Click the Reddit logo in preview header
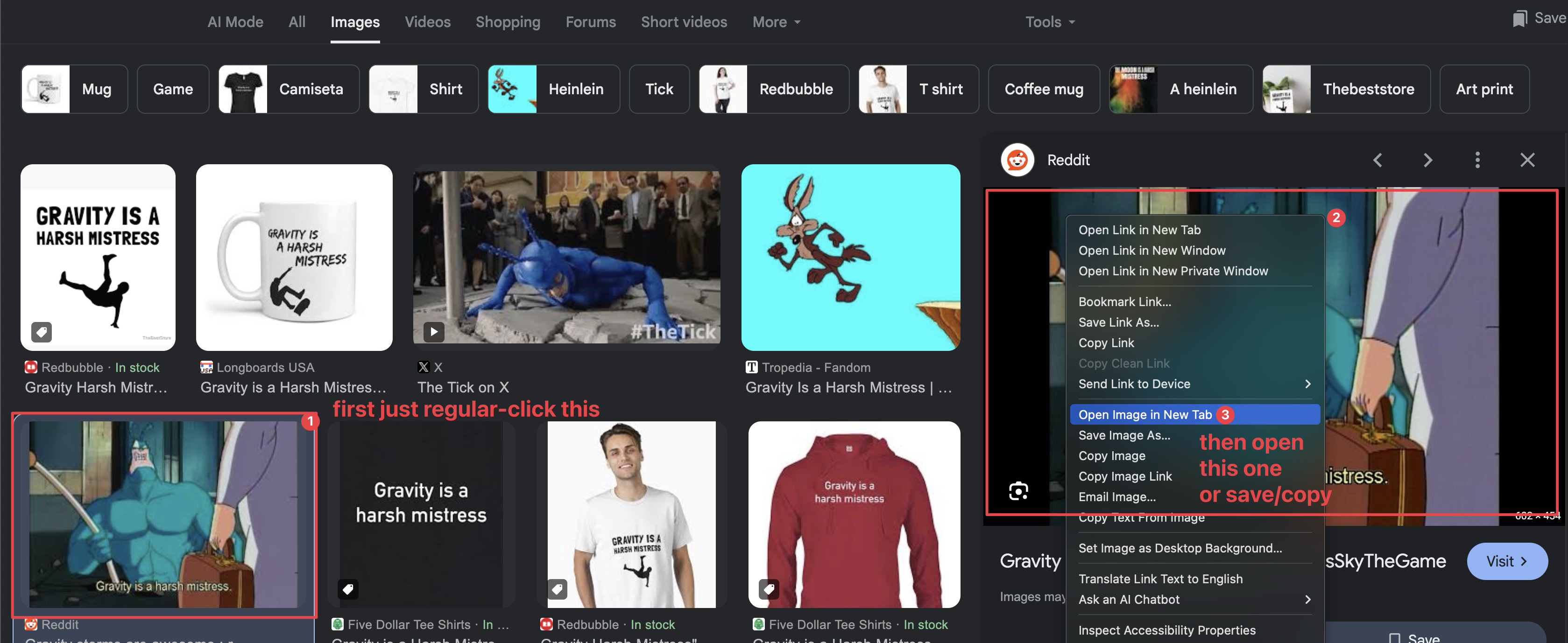The width and height of the screenshot is (1568, 643). tap(1017, 160)
